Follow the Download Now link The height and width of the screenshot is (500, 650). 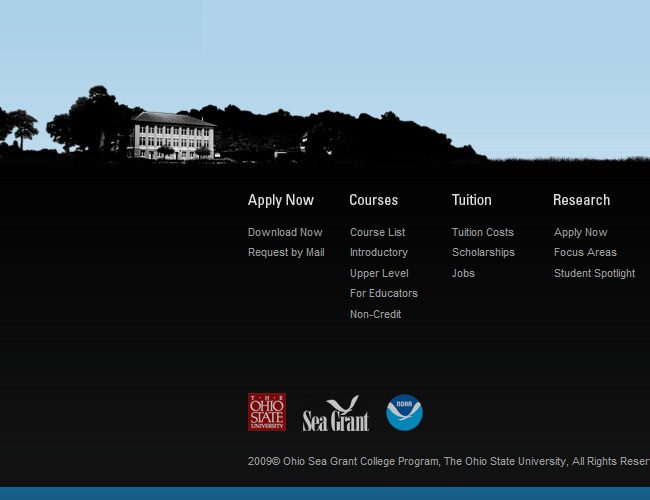pos(285,232)
